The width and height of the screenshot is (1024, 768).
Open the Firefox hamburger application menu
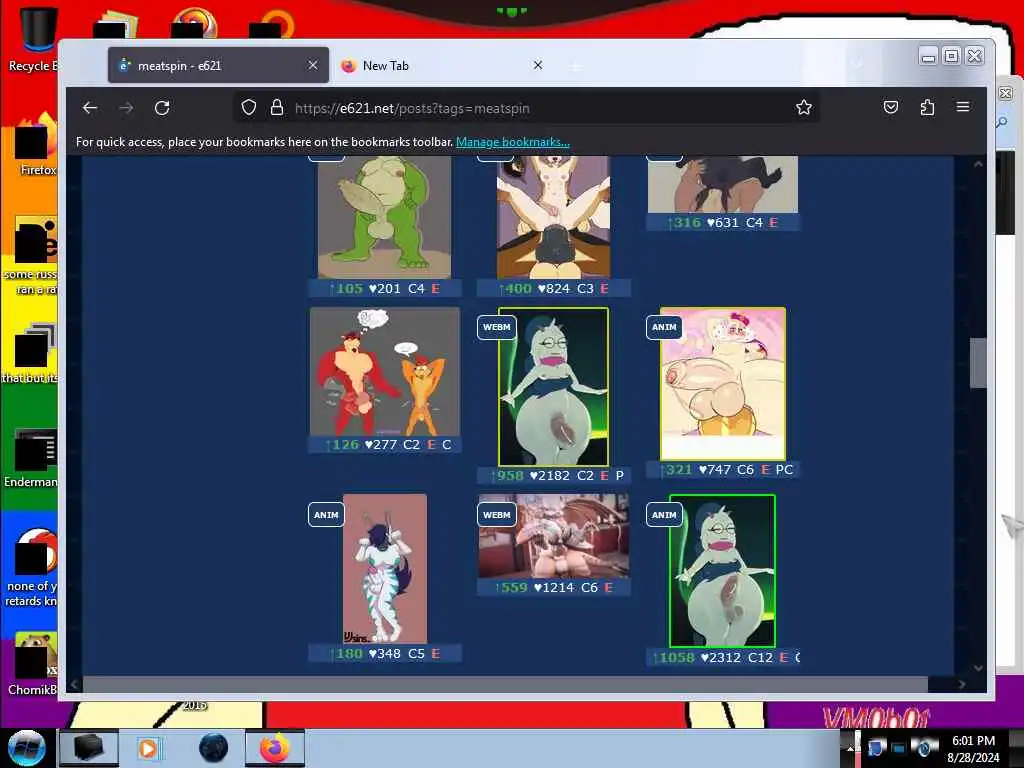(x=963, y=107)
